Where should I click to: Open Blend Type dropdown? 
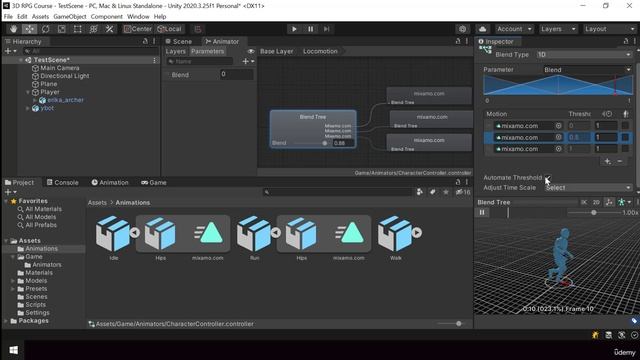click(x=584, y=54)
